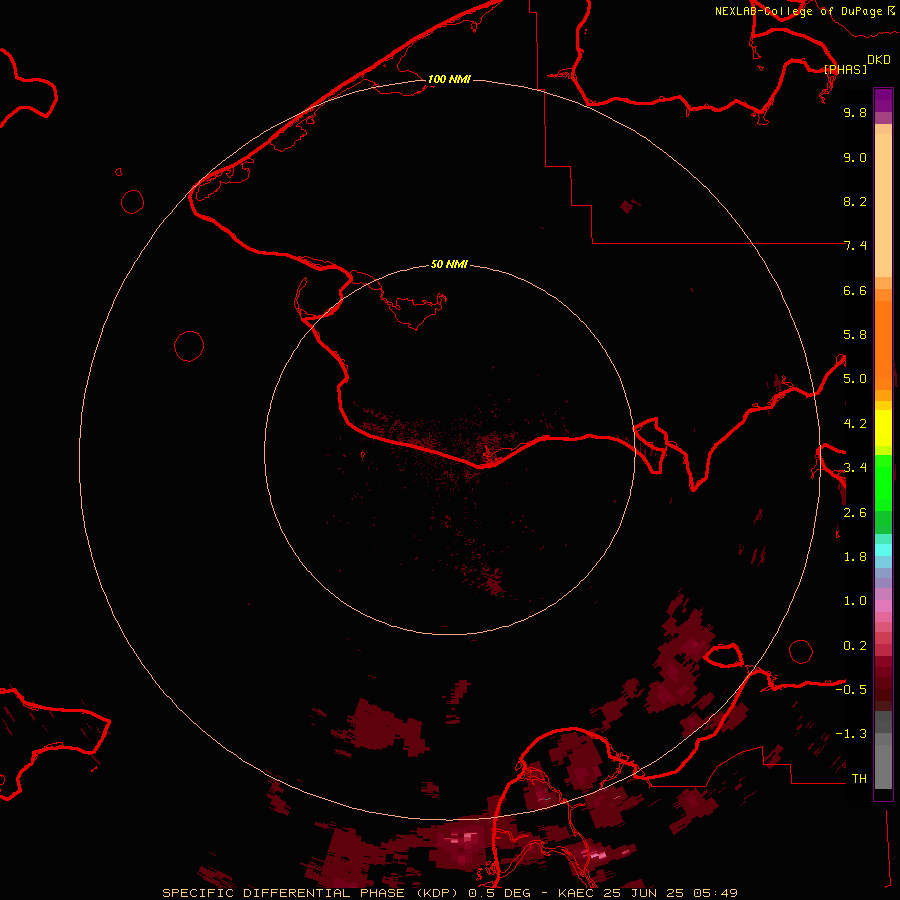Click the SPECIFIC DIFFERENTIAL PHASE (KDP) caption
This screenshot has height=900, width=900.
tap(311, 893)
